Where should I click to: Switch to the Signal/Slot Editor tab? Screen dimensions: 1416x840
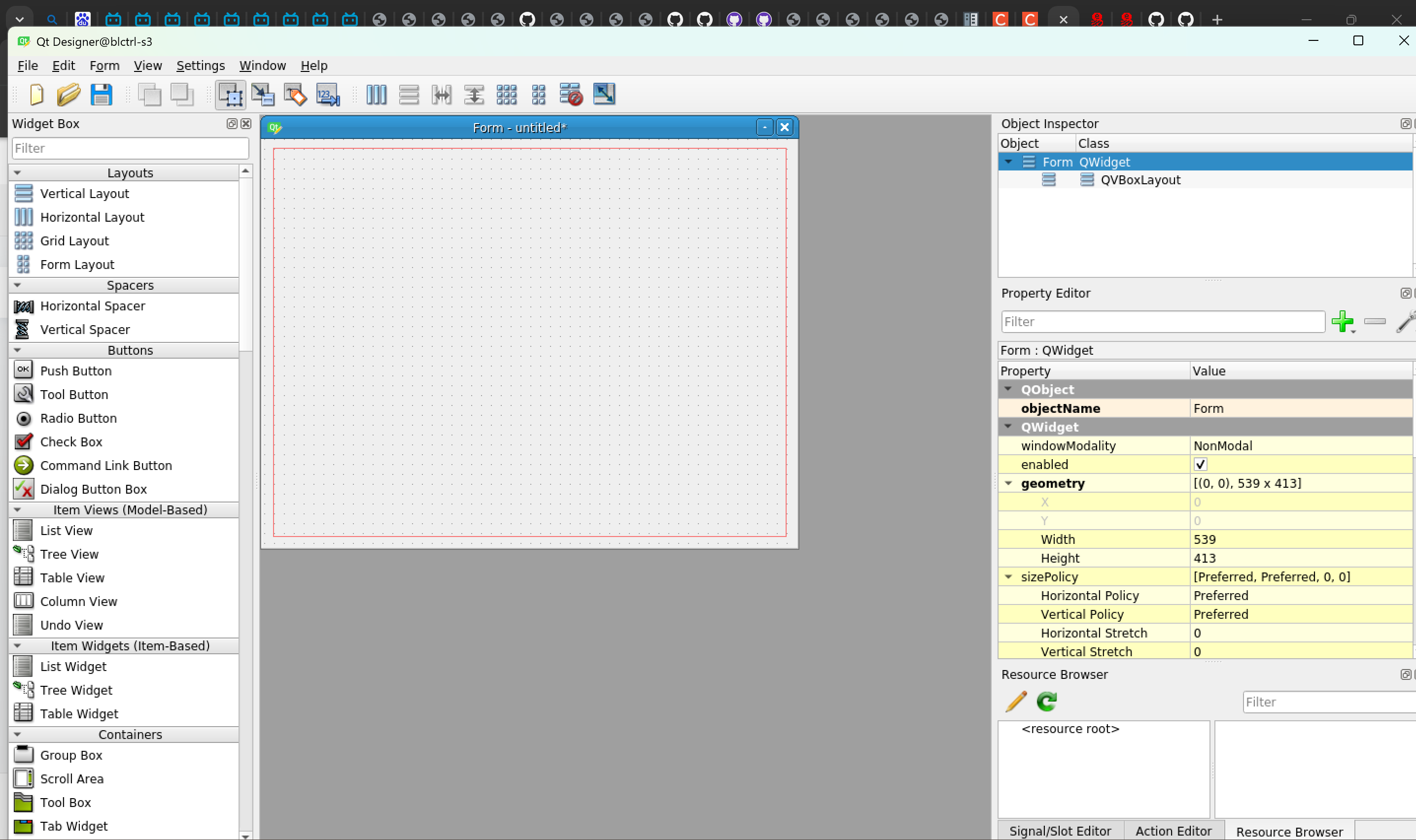(x=1060, y=830)
